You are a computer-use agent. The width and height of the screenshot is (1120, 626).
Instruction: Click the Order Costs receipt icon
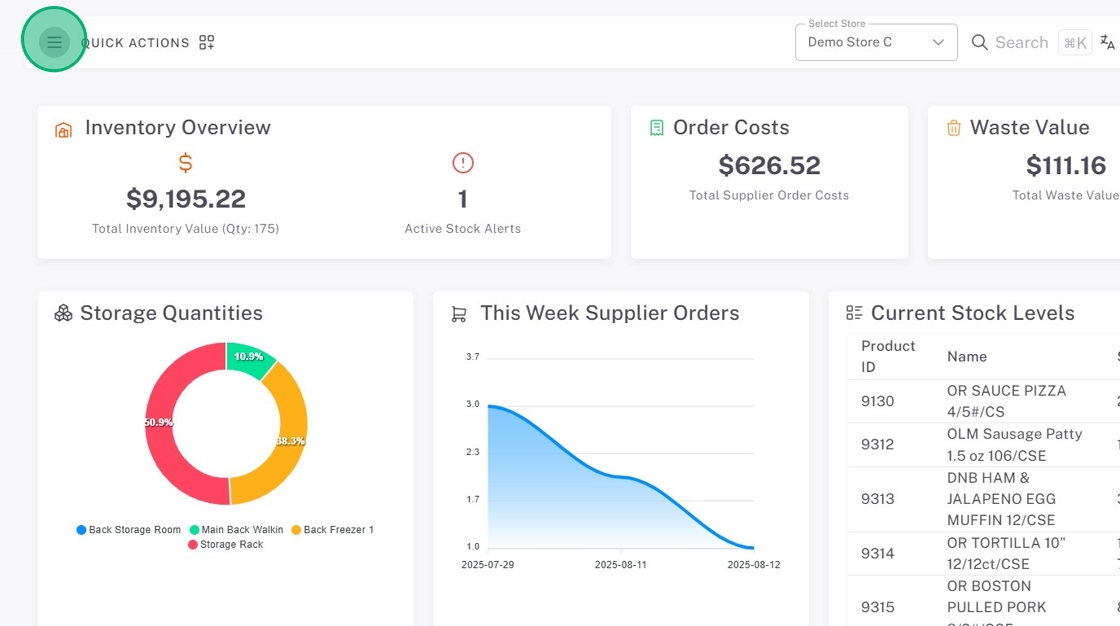(x=656, y=128)
